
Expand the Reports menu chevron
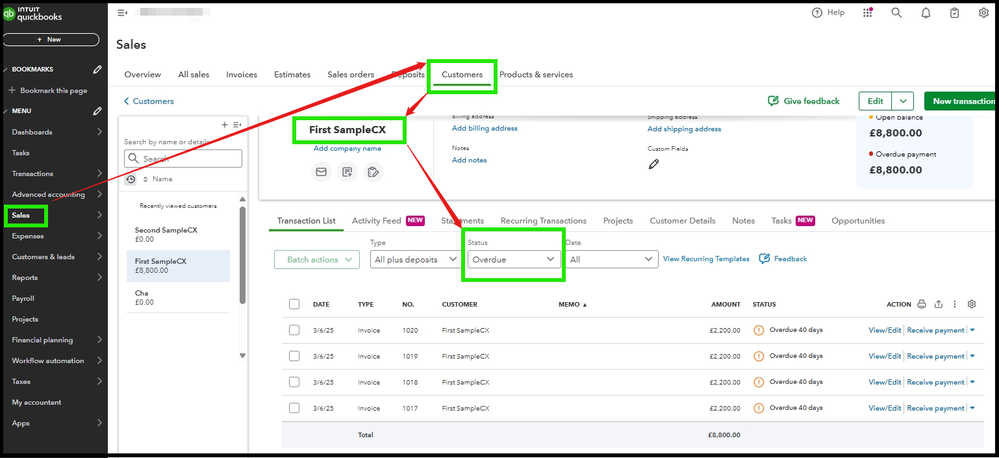(x=99, y=277)
